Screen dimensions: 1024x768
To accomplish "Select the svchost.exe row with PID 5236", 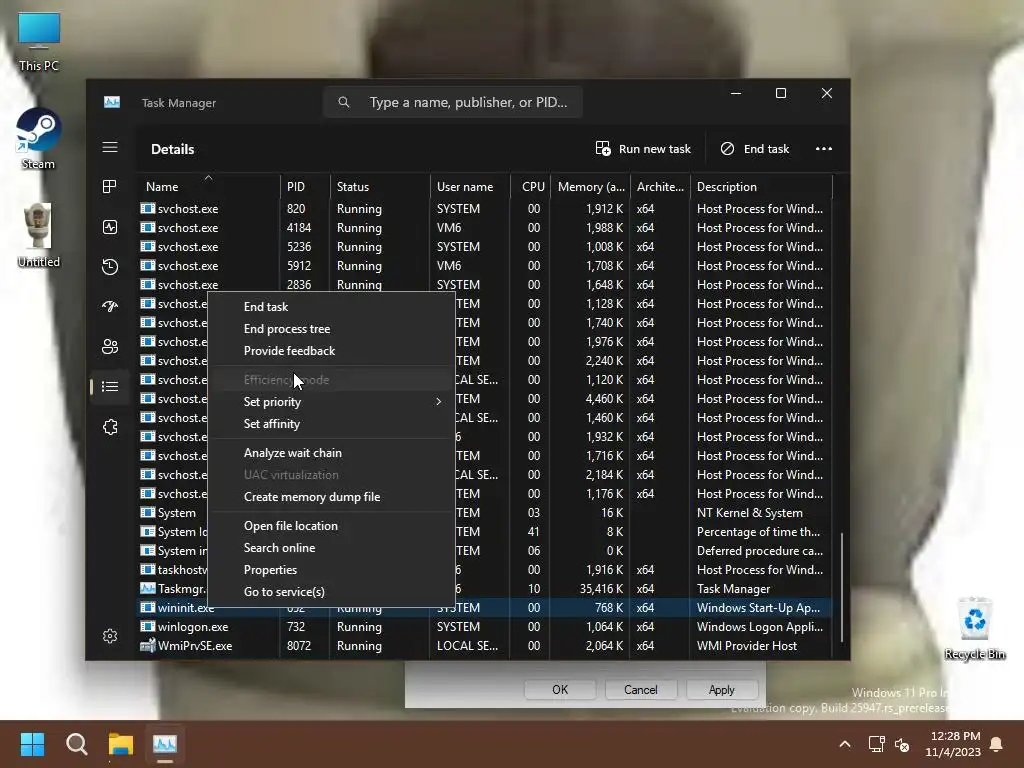I will 484,247.
